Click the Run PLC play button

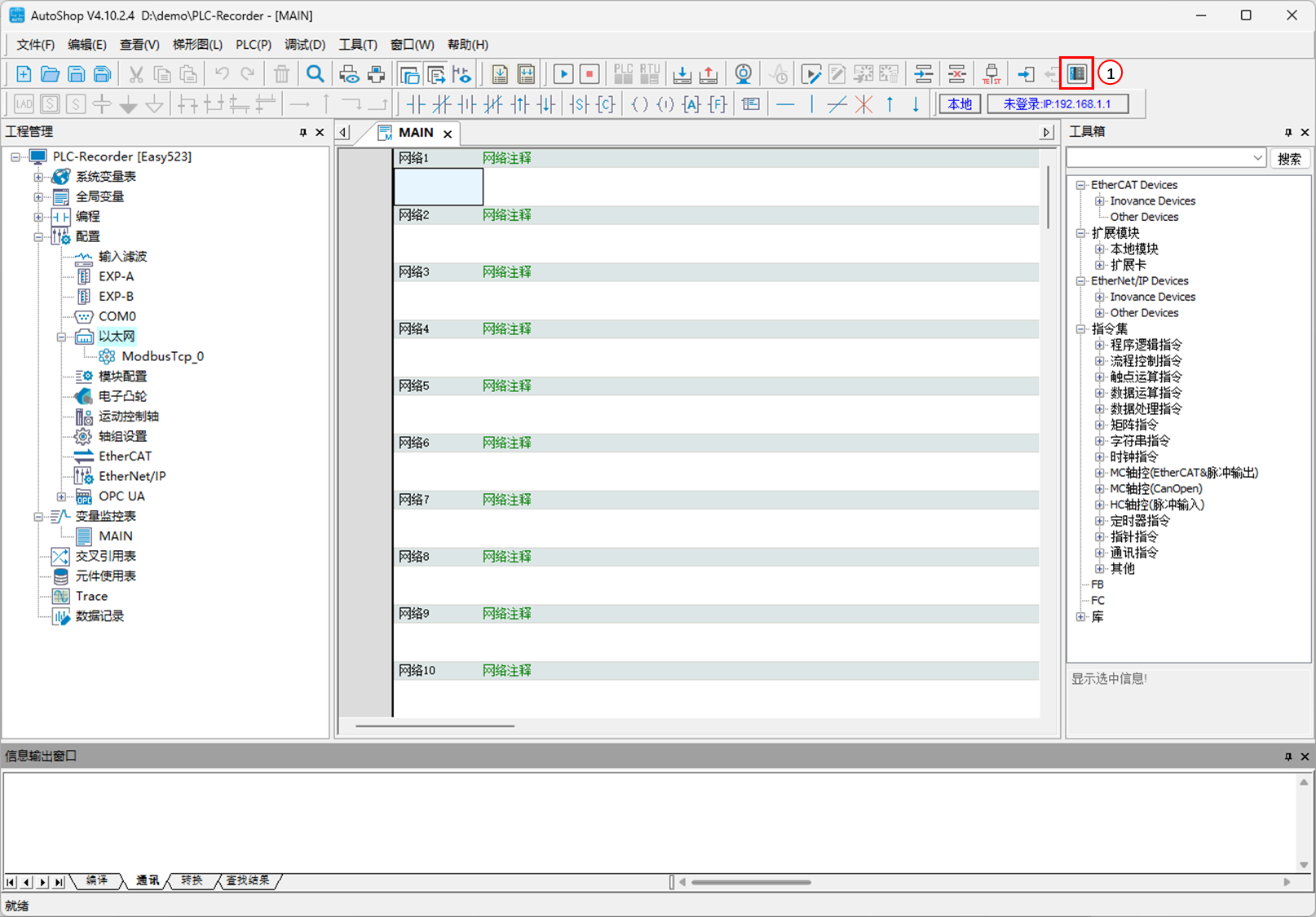(563, 74)
